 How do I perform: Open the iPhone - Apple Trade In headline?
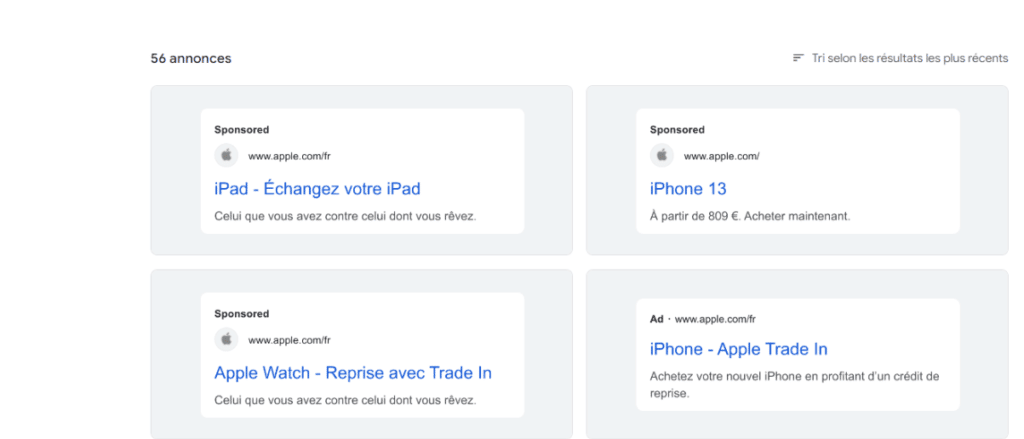(739, 350)
